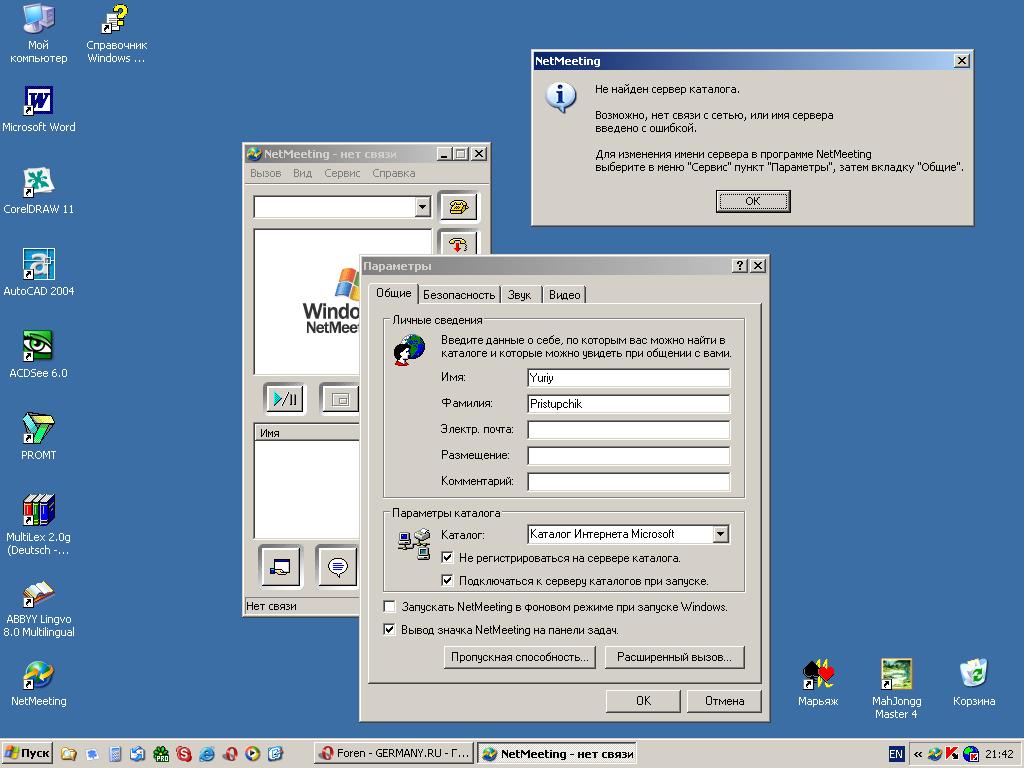
Task: Click the Opera icon in quick launch
Action: coord(229,754)
